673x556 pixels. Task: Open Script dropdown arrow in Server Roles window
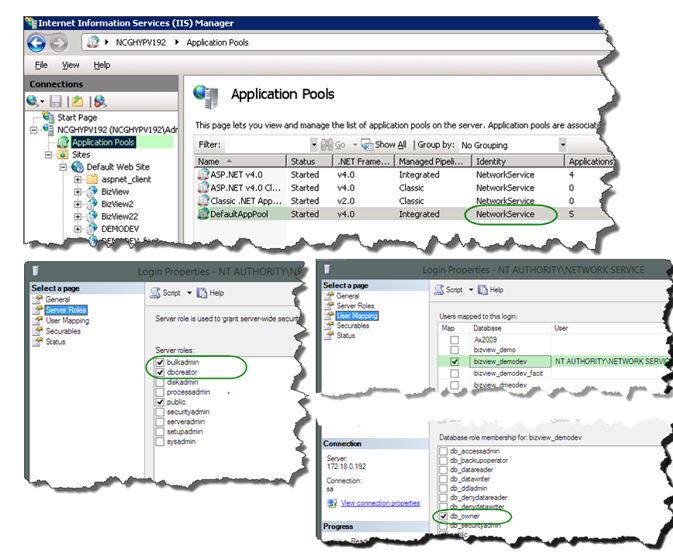[x=189, y=293]
